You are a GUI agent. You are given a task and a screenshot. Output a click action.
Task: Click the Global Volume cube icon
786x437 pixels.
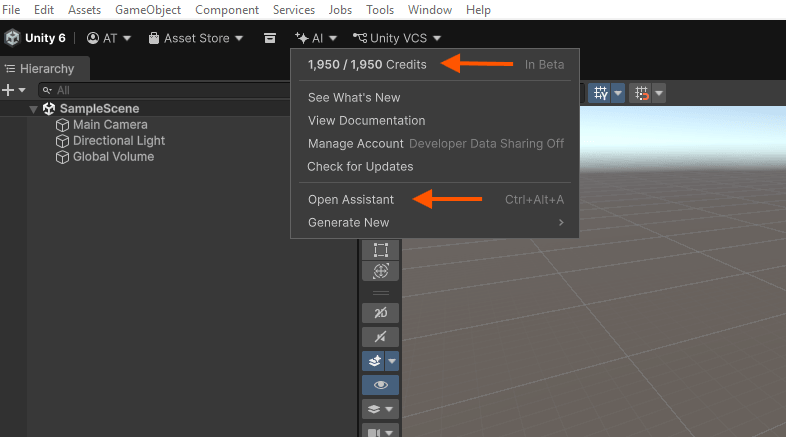(x=62, y=157)
